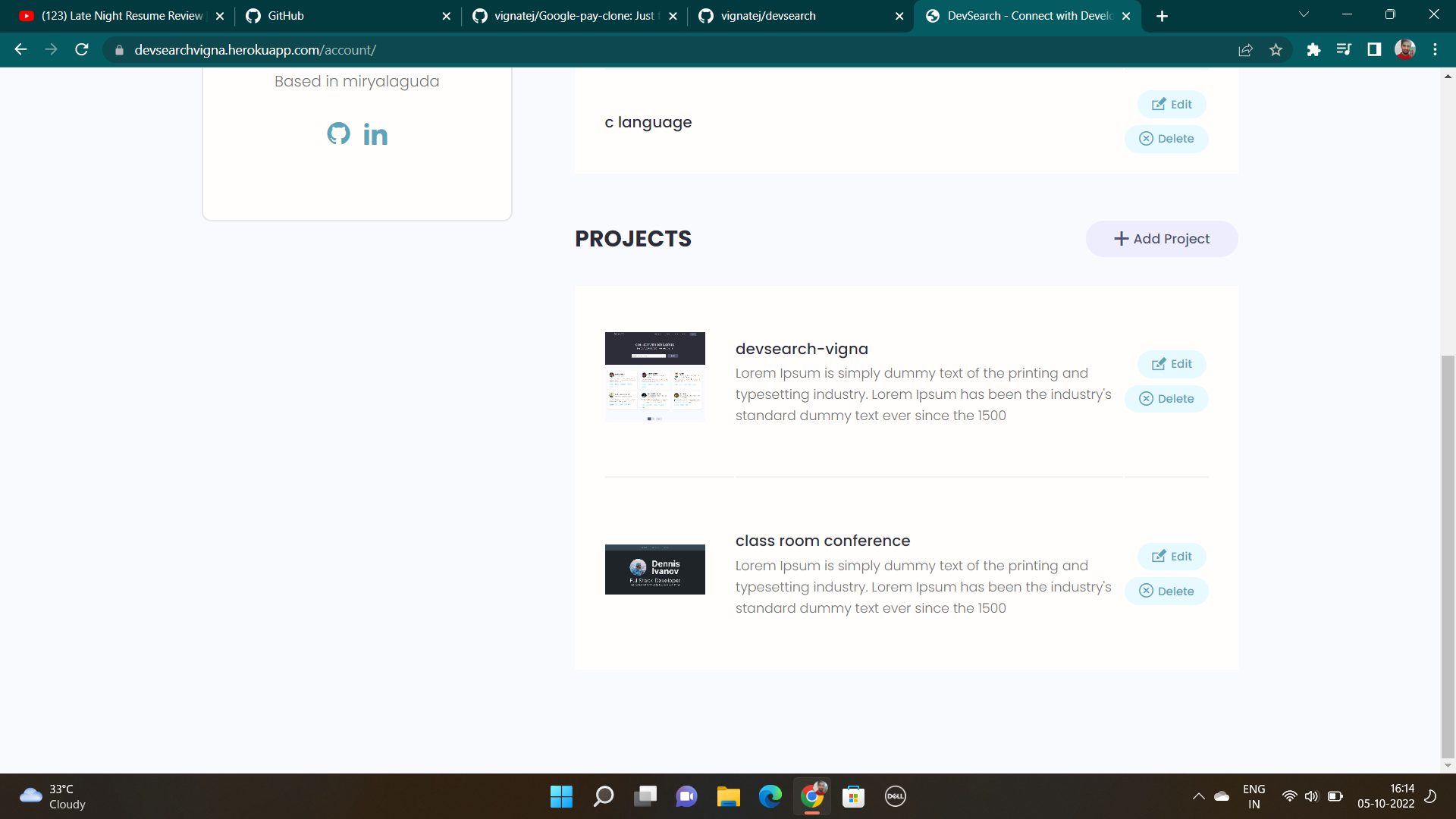This screenshot has height=819, width=1456.
Task: Open the Chrome profile avatar
Action: coord(1406,49)
